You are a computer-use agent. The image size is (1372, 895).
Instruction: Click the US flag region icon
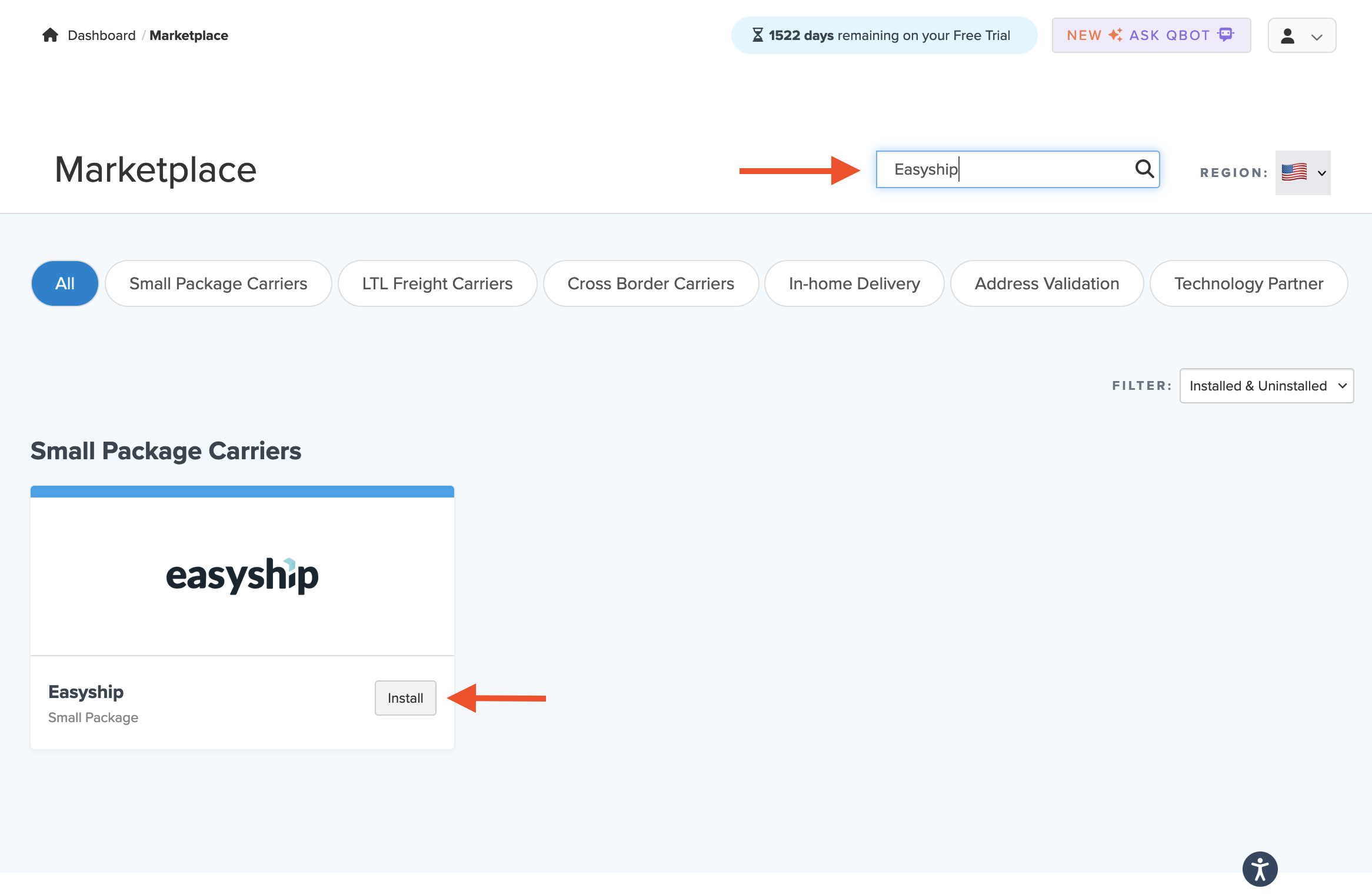point(1294,172)
